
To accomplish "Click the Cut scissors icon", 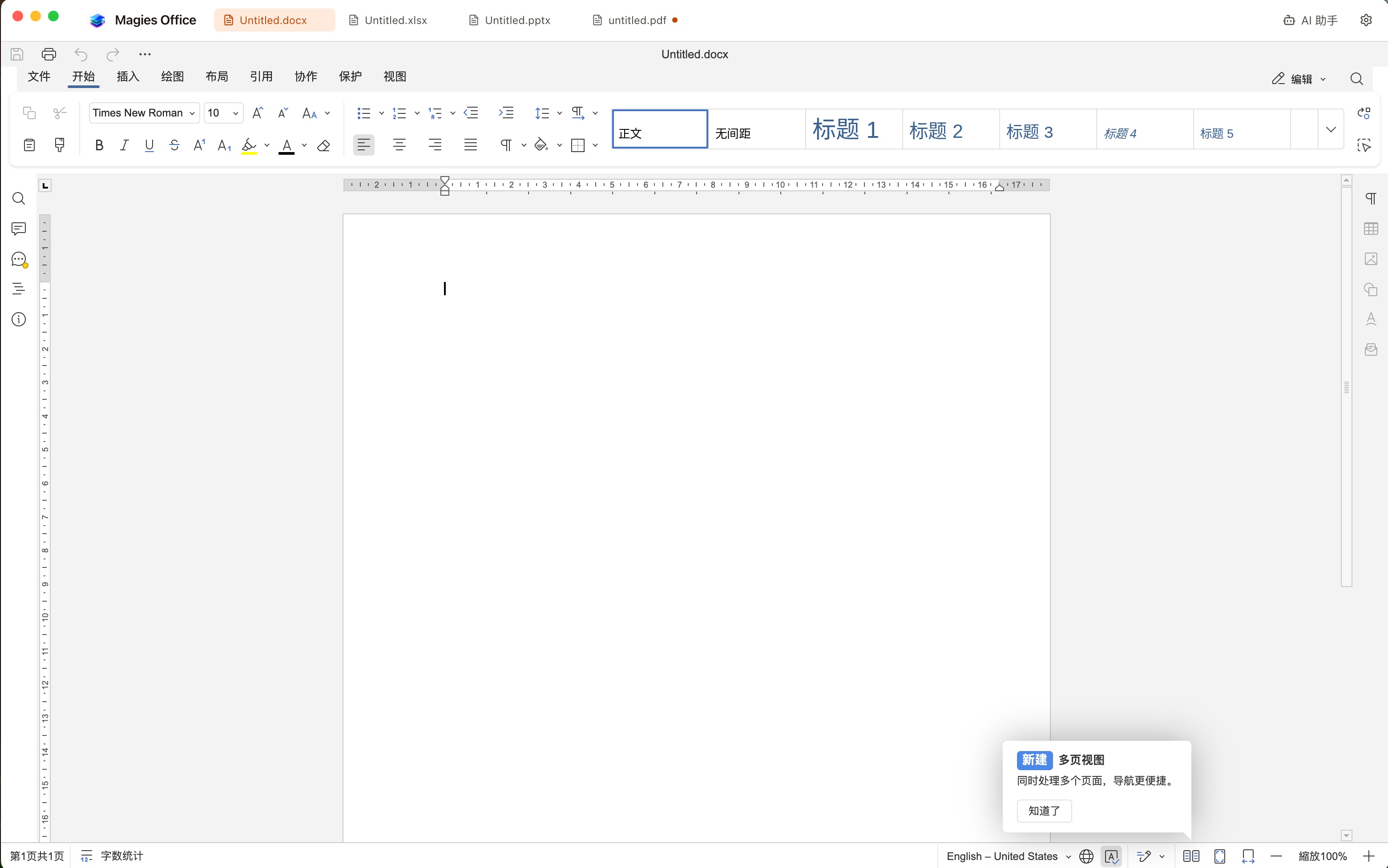I will [x=60, y=113].
